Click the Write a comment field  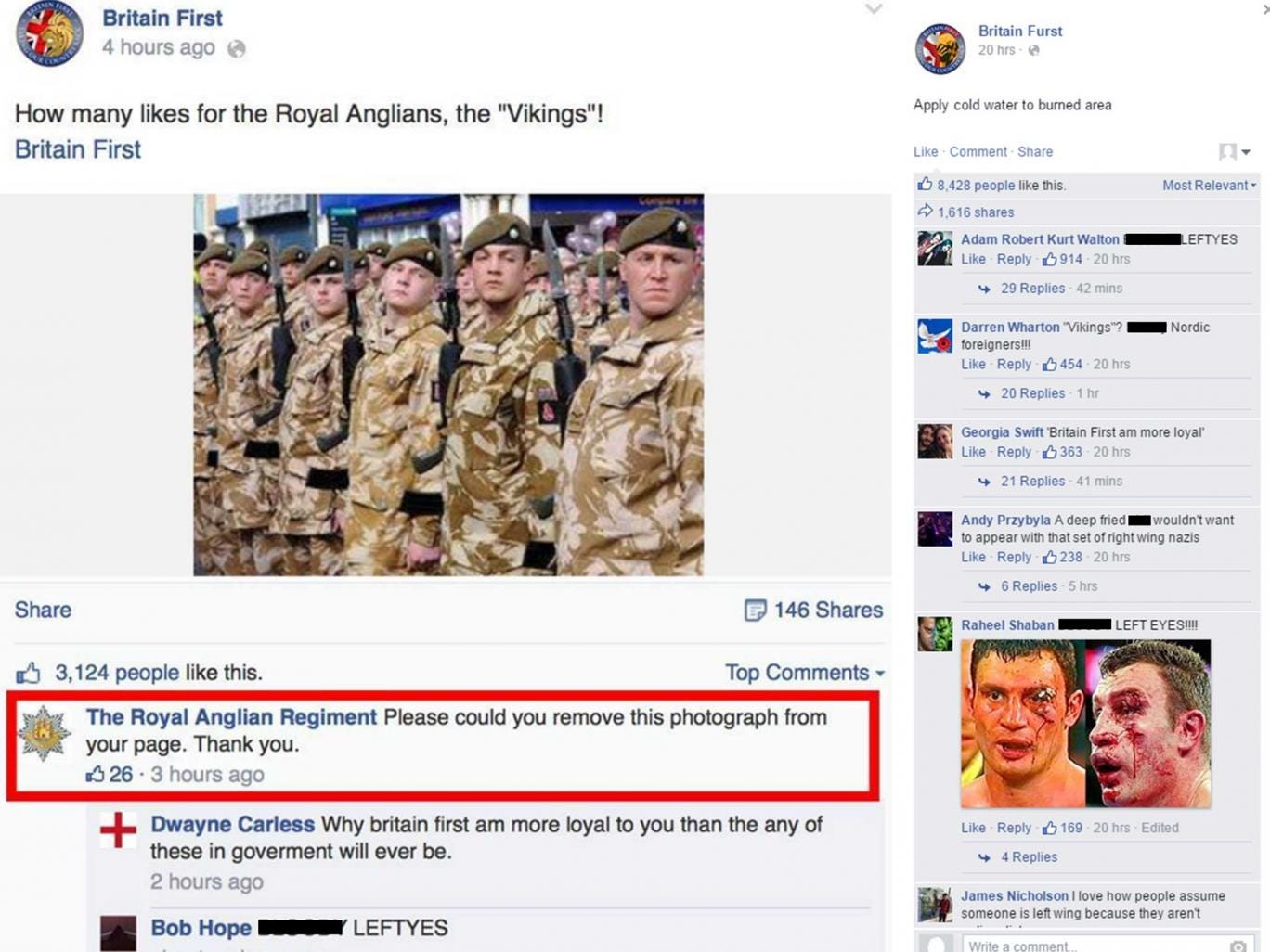coord(1094,945)
